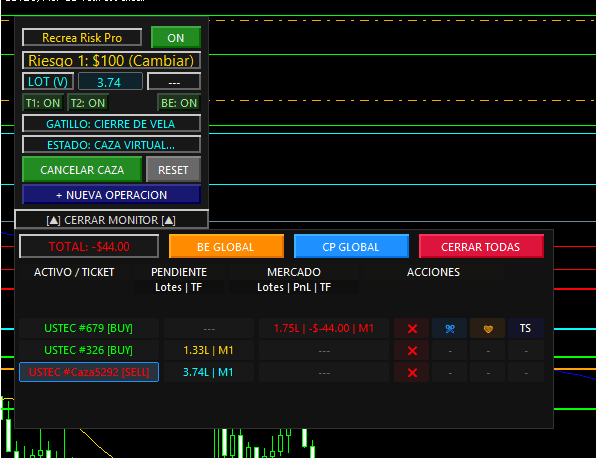
Task: Click the Recrea Risk Pro title label
Action: tap(82, 38)
